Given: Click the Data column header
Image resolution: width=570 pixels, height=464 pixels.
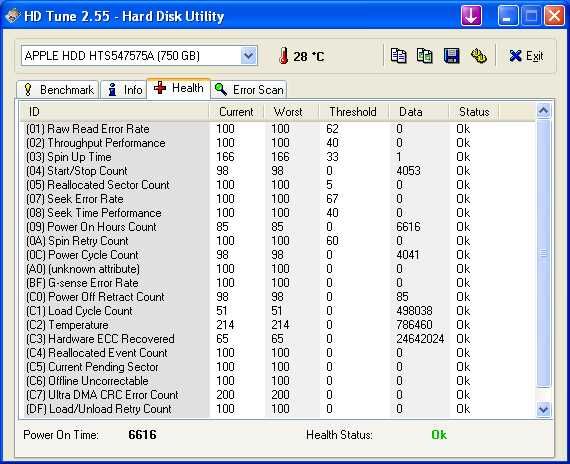Looking at the screenshot, I should coord(418,112).
